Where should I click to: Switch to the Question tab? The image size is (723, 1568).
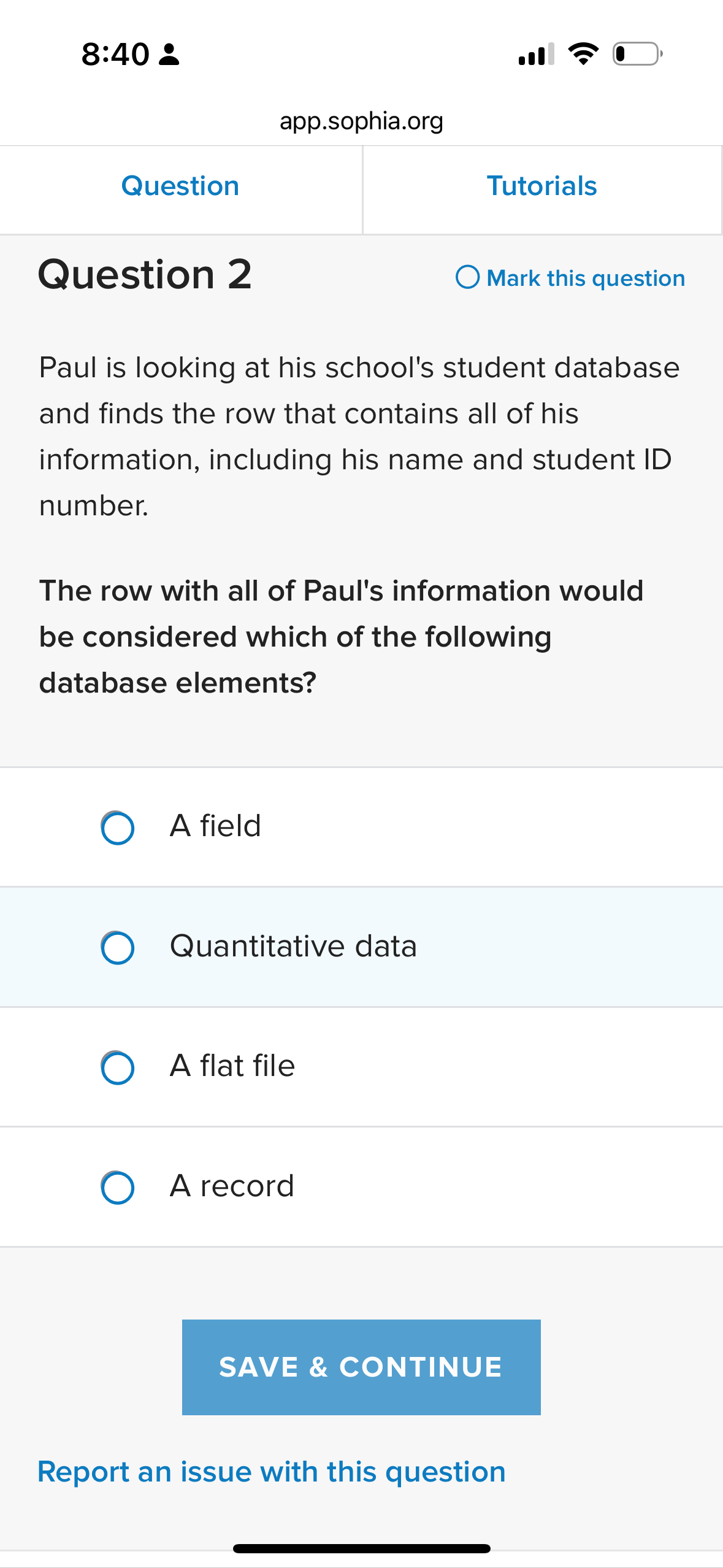tap(180, 186)
